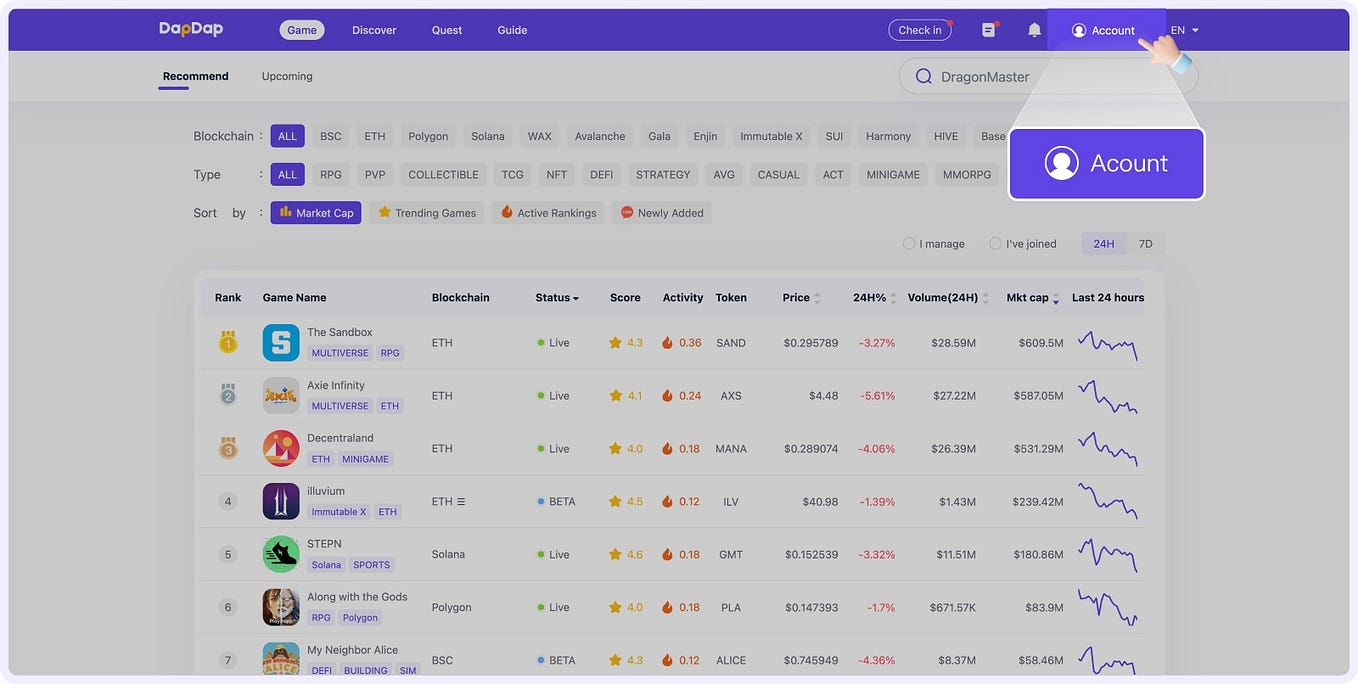1358x684 pixels.
Task: Click the search magnifier icon
Action: (923, 77)
